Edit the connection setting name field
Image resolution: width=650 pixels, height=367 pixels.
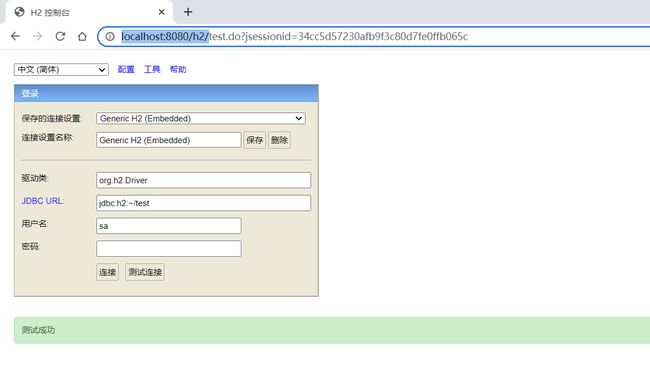click(169, 140)
